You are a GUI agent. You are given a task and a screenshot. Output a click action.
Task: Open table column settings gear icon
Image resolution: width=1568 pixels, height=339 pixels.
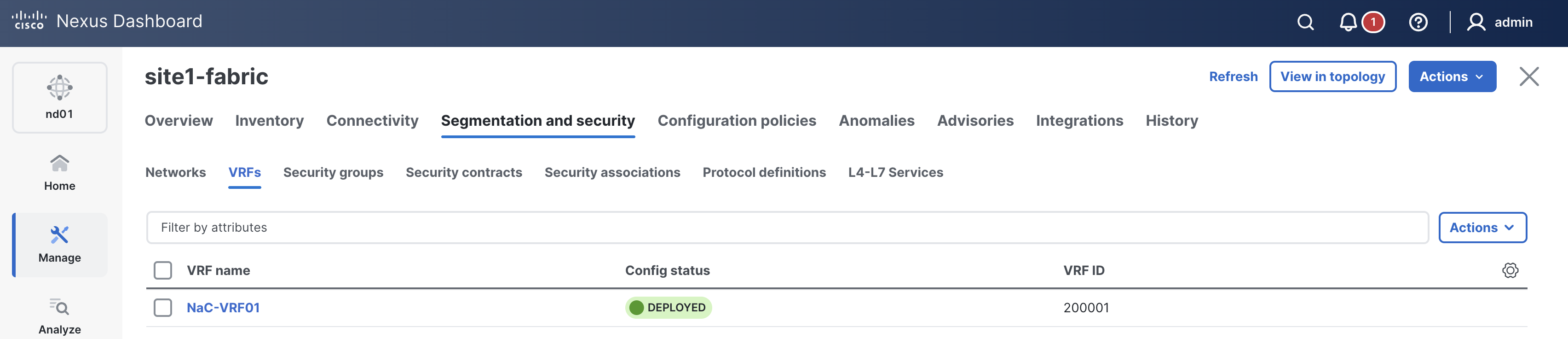click(x=1510, y=270)
